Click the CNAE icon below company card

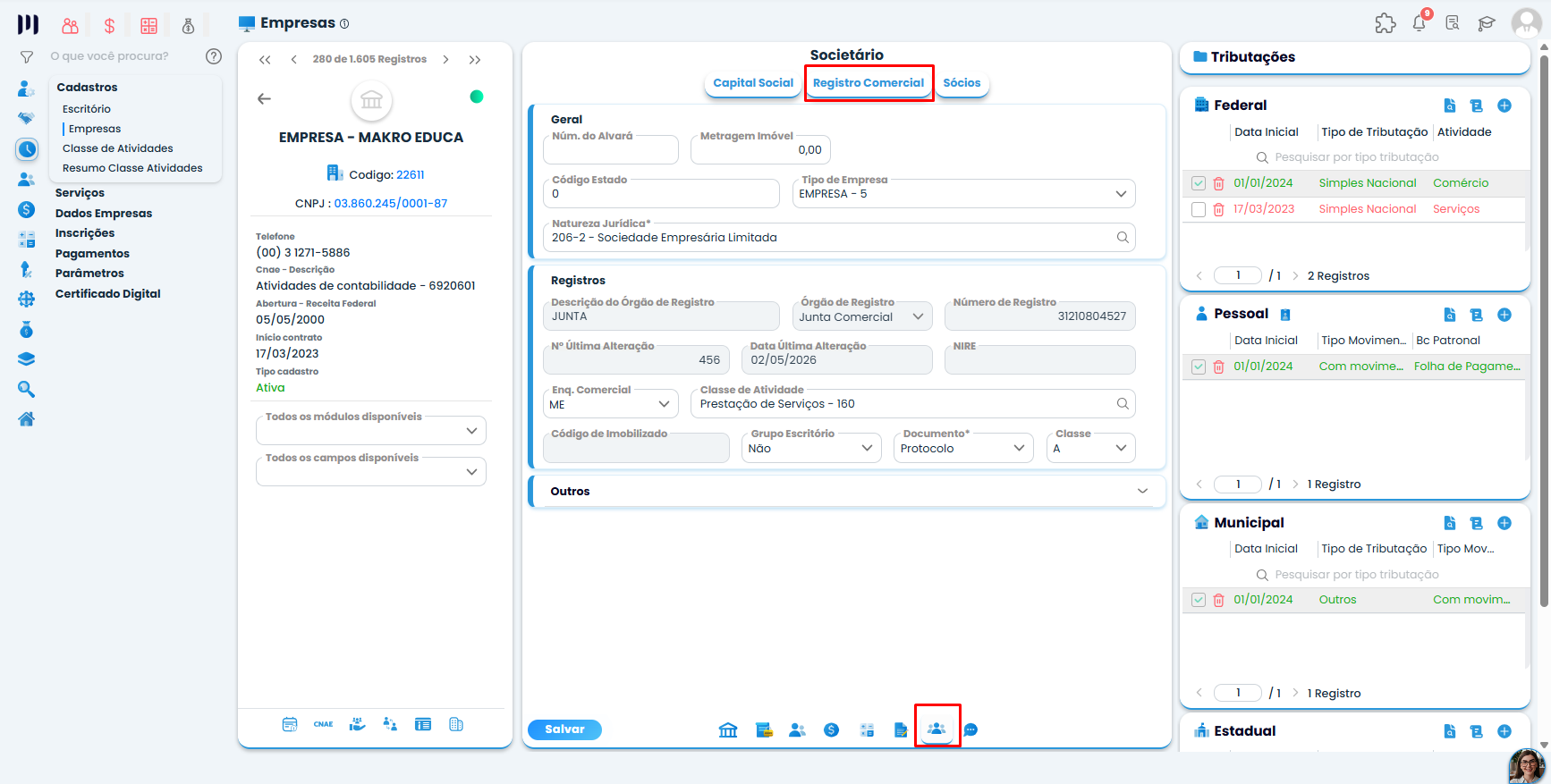(323, 724)
